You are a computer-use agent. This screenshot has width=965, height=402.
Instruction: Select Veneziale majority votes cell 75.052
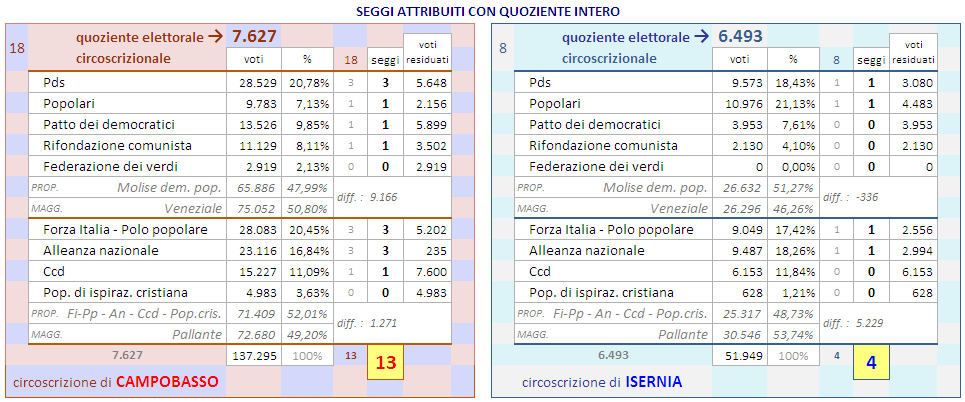(x=253, y=208)
